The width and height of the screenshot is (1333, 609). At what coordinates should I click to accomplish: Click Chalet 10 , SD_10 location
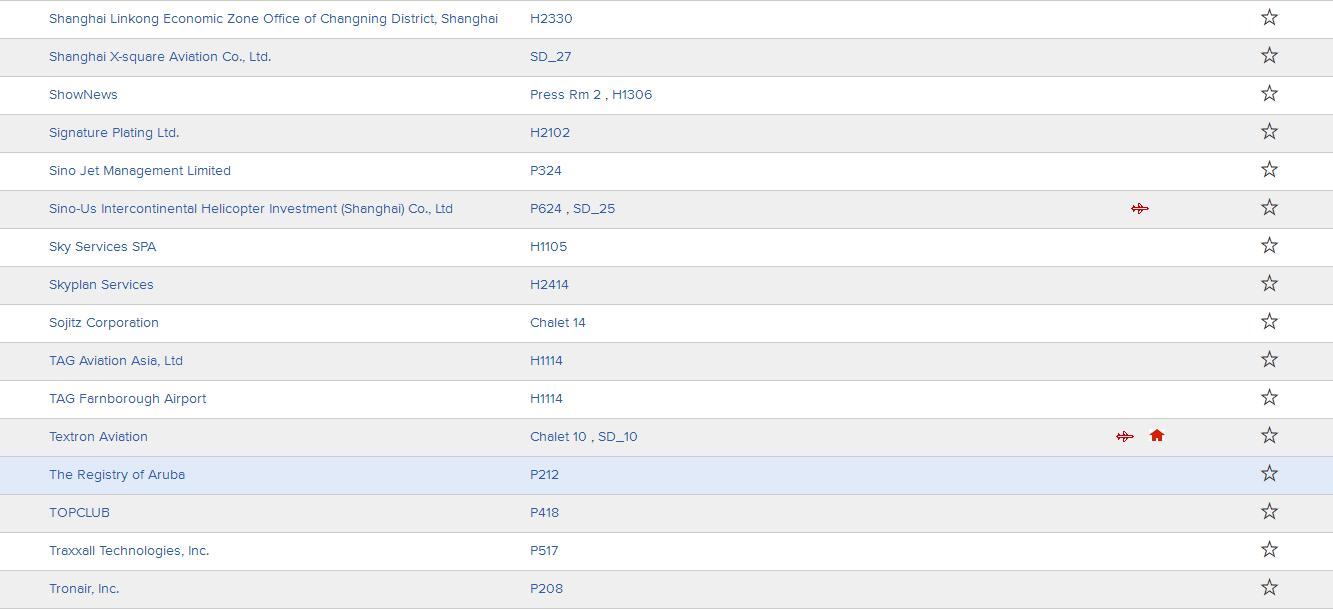pos(584,436)
